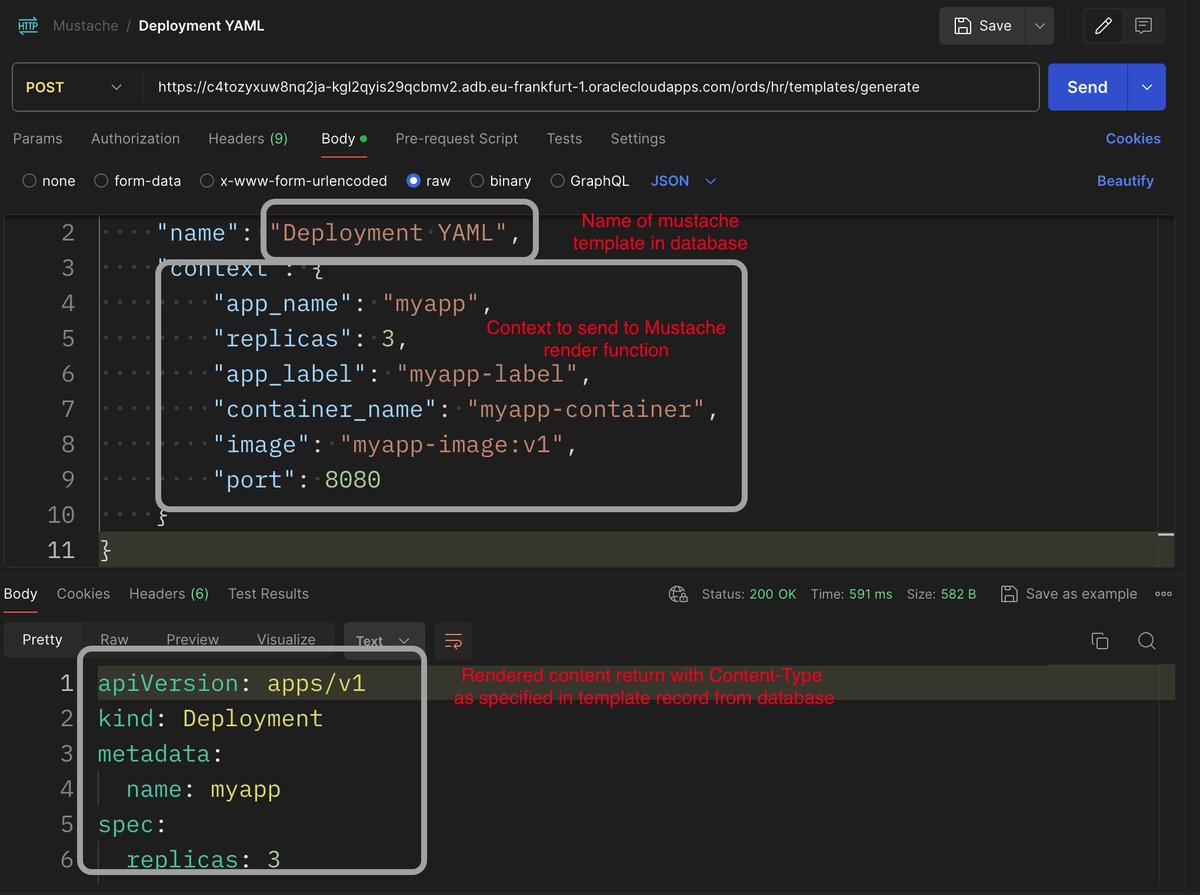The width and height of the screenshot is (1200, 895).
Task: Click the "myapp-label" value
Action: click(x=487, y=374)
